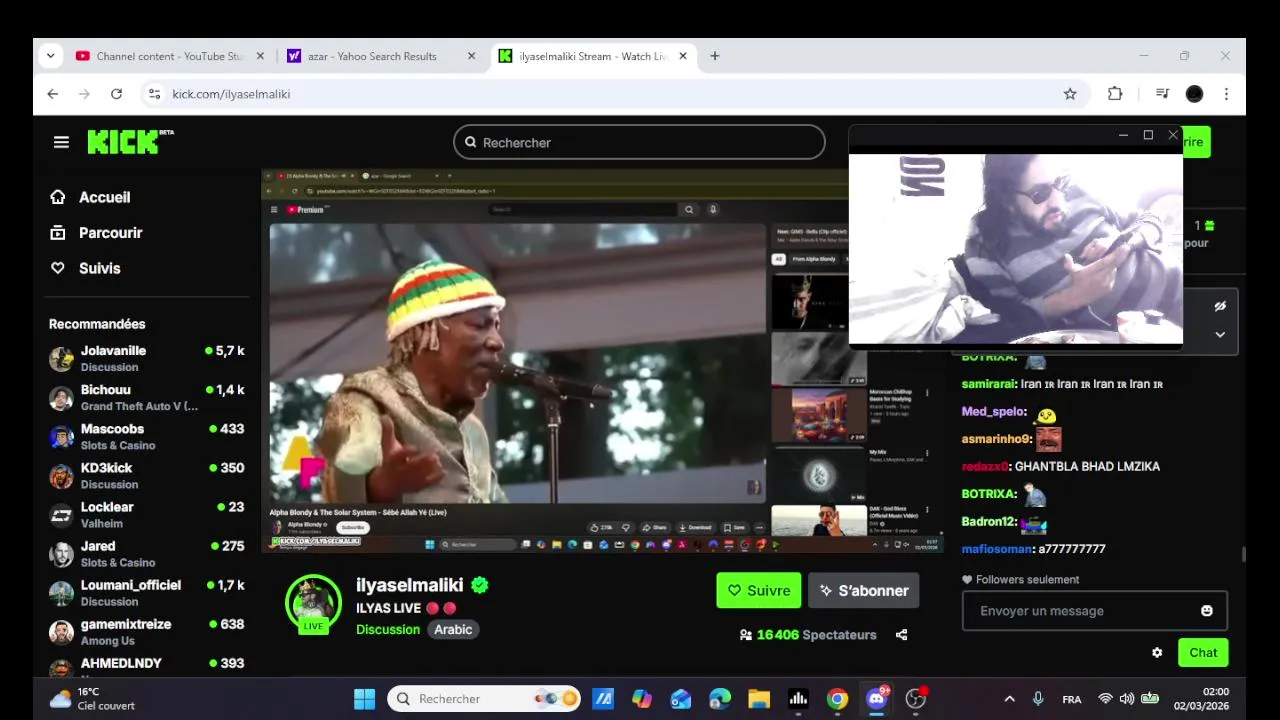Viewport: 1280px width, 720px height.
Task: Open Parcourir in sidebar
Action: click(96, 233)
